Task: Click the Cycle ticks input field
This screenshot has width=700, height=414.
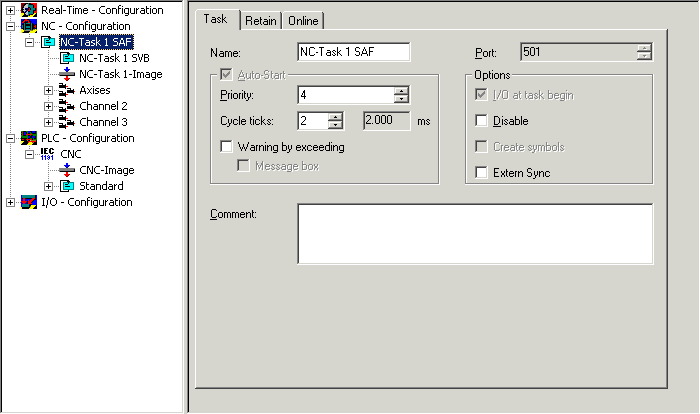Action: click(x=313, y=121)
